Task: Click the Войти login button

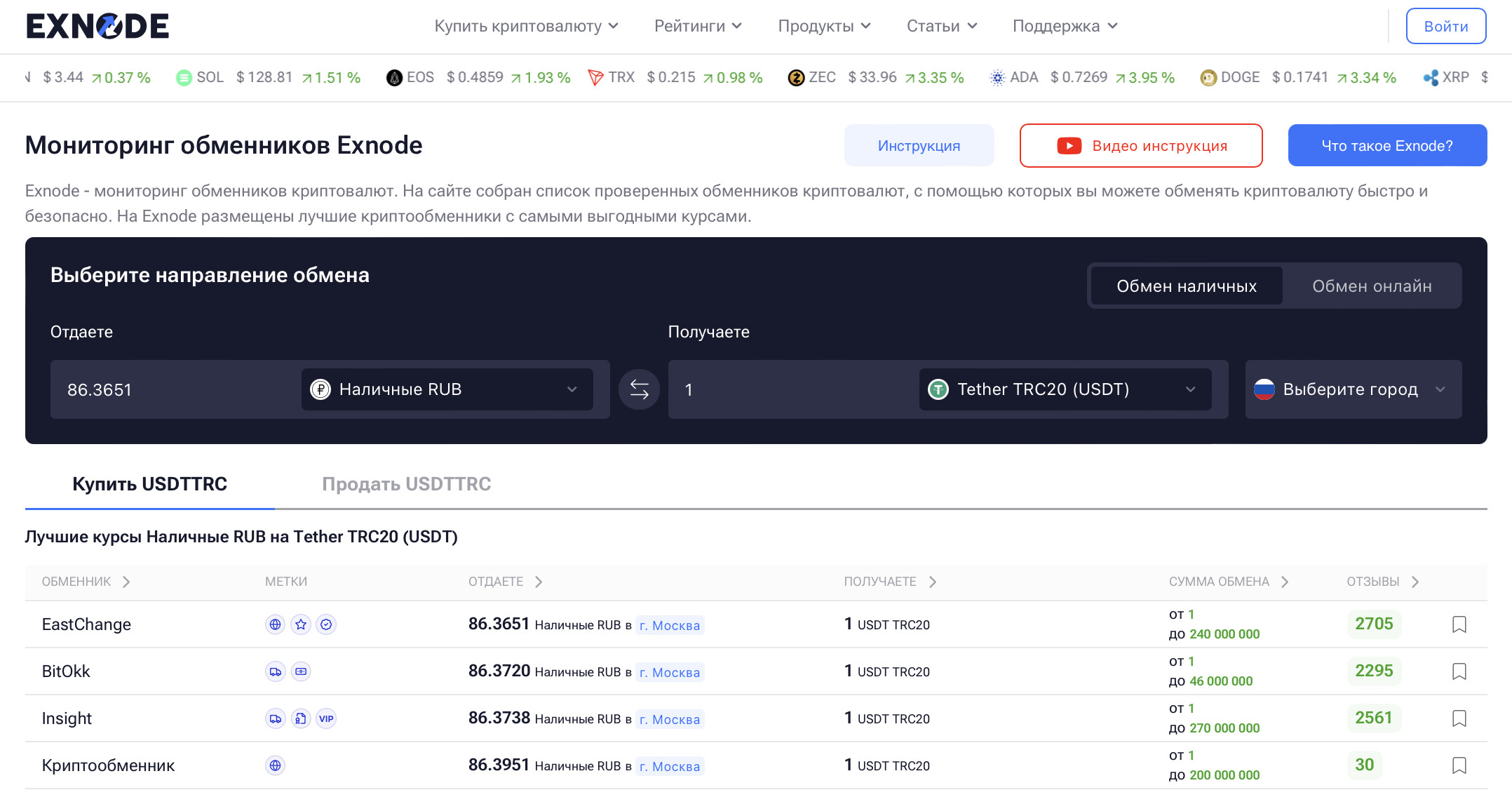Action: [x=1445, y=26]
